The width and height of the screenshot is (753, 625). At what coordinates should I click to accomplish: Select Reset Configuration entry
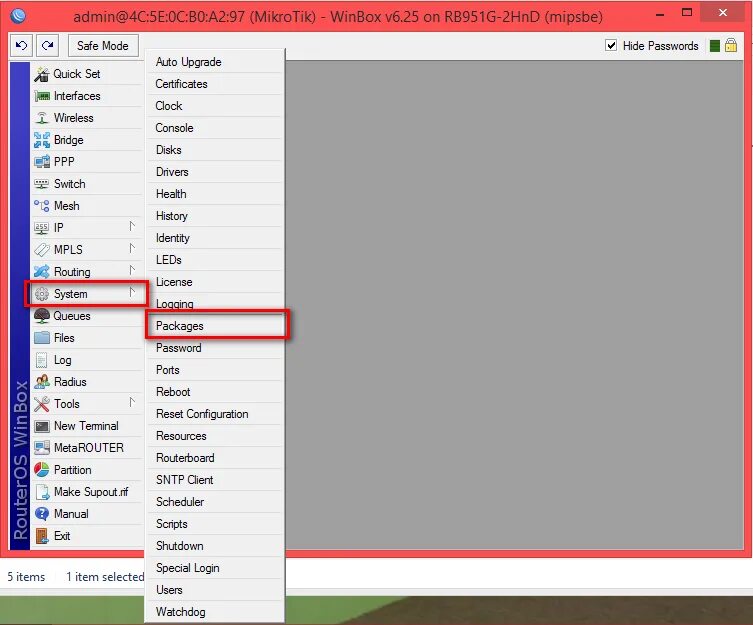tap(215, 414)
